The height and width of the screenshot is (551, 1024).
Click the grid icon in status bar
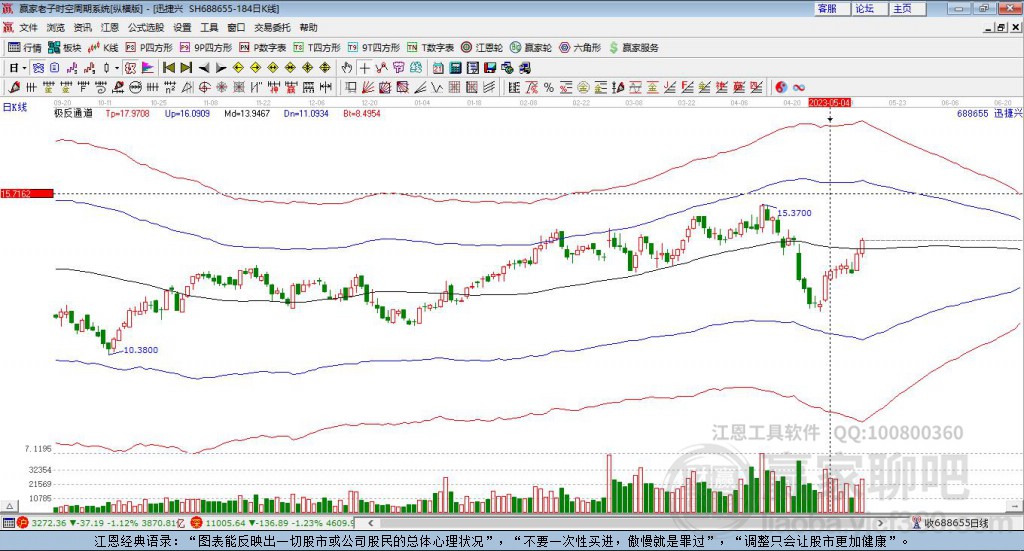[8, 522]
